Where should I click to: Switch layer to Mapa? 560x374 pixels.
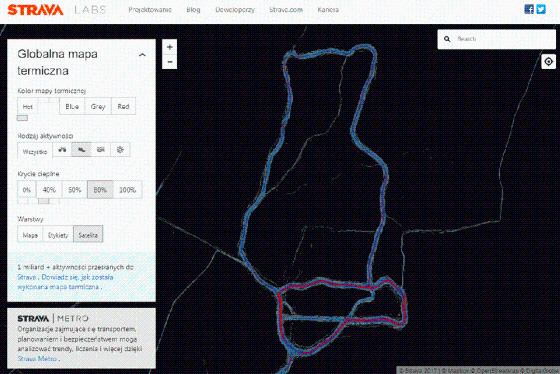point(30,235)
